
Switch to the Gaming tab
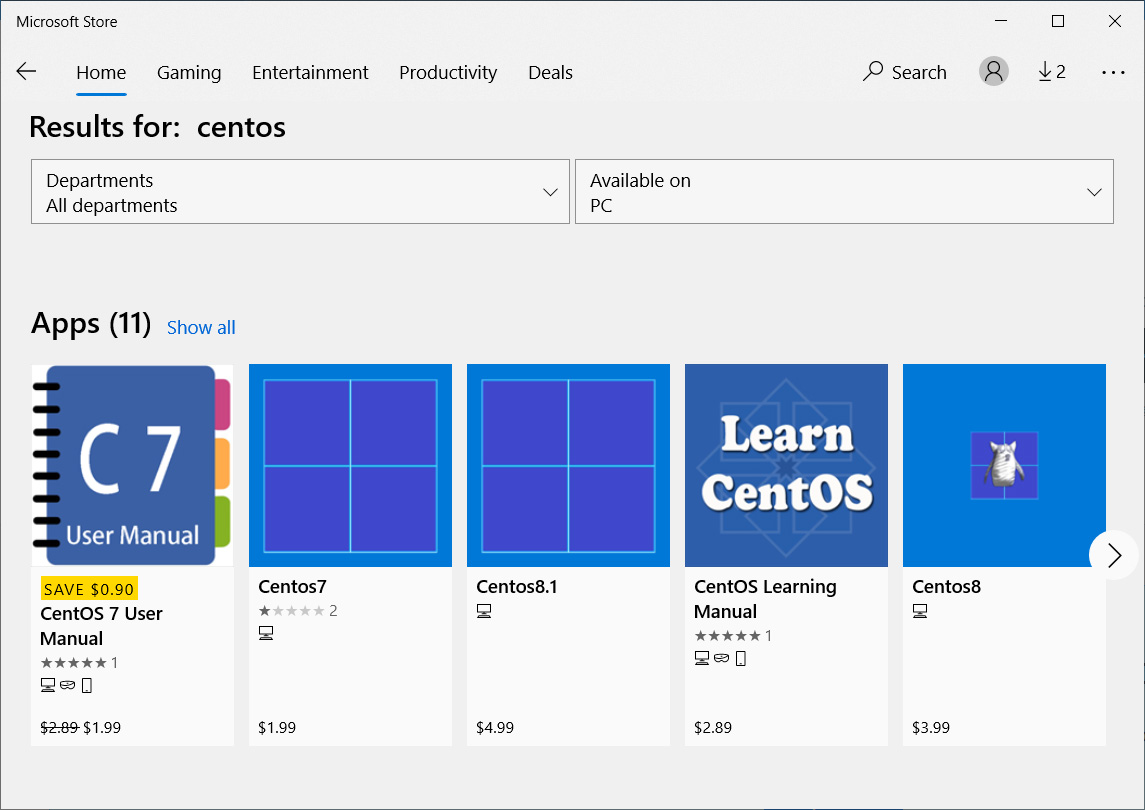click(189, 72)
